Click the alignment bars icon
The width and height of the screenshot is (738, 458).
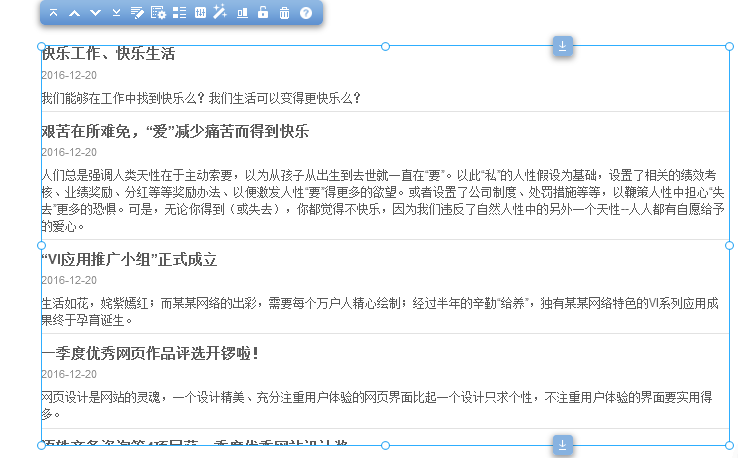[x=242, y=13]
